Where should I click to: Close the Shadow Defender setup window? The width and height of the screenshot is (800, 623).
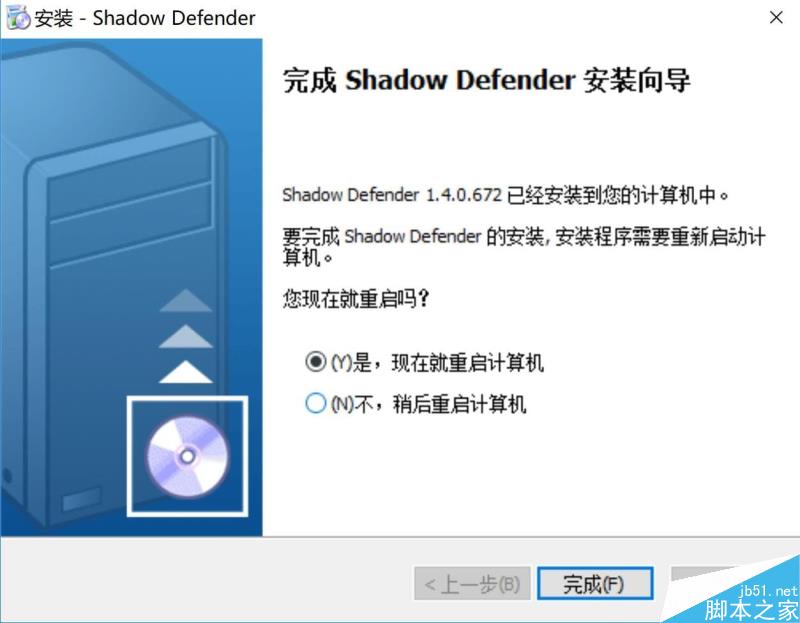(x=776, y=17)
